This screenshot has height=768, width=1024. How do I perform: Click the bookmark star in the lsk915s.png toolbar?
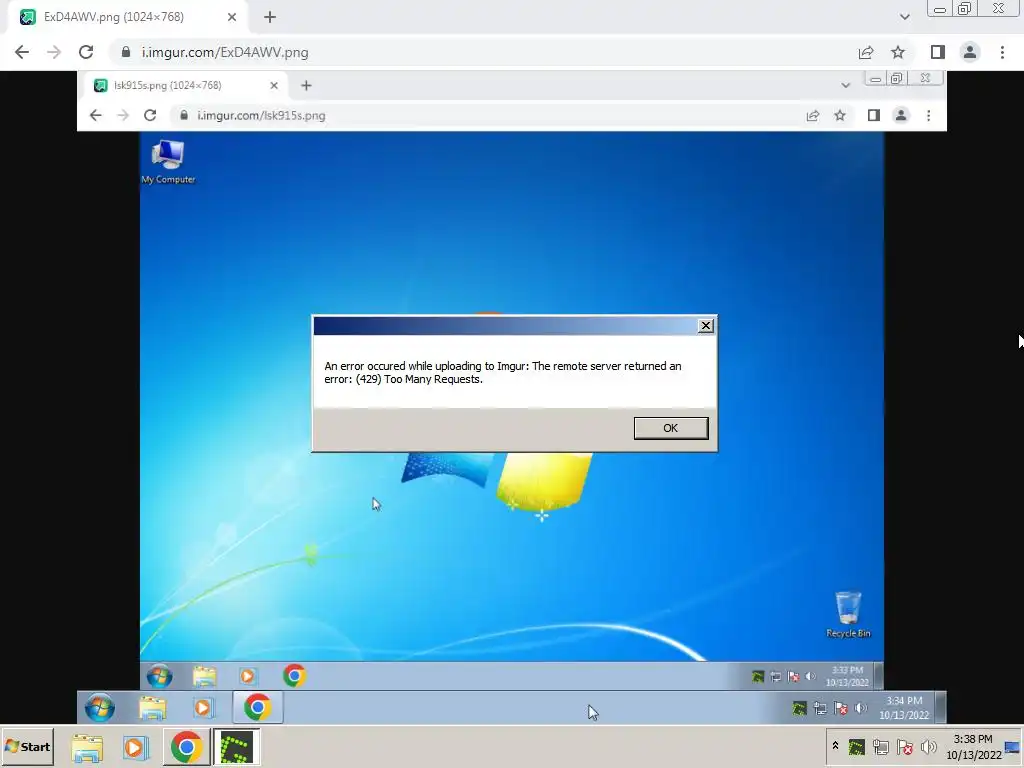[x=840, y=116]
